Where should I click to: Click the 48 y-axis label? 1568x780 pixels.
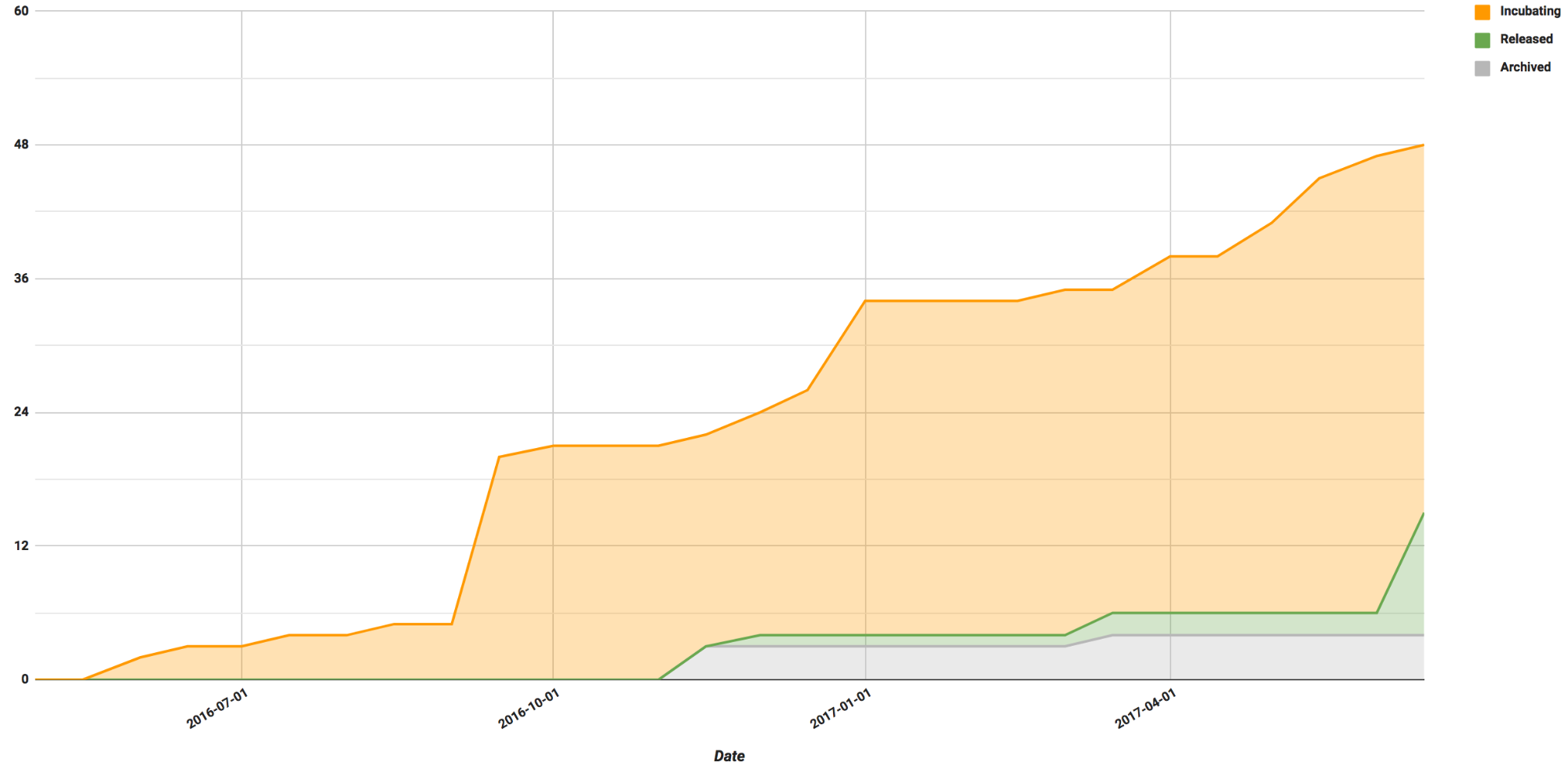click(21, 144)
